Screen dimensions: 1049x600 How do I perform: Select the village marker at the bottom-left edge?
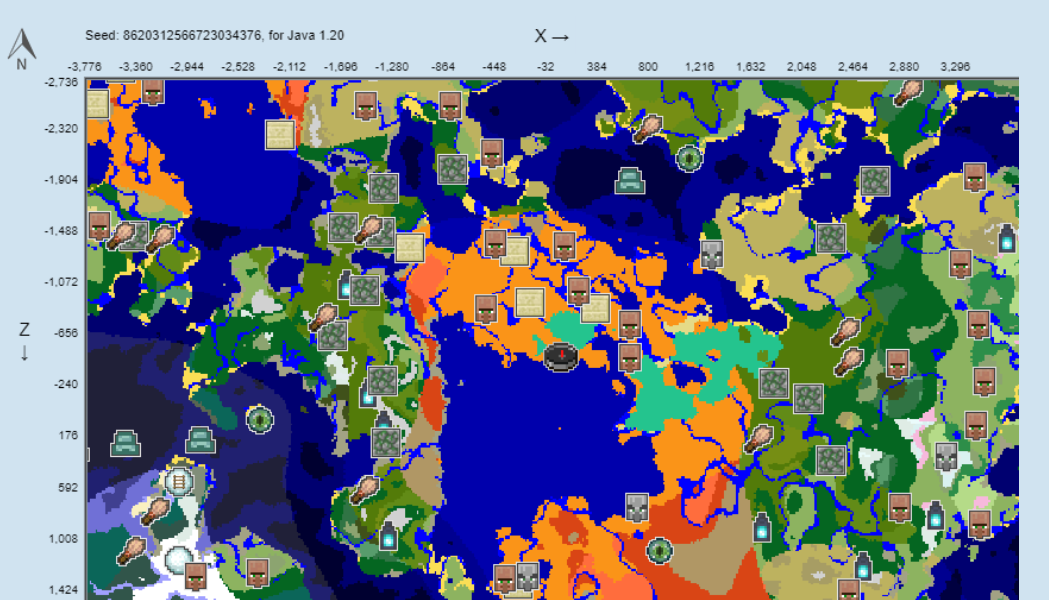tap(196, 574)
